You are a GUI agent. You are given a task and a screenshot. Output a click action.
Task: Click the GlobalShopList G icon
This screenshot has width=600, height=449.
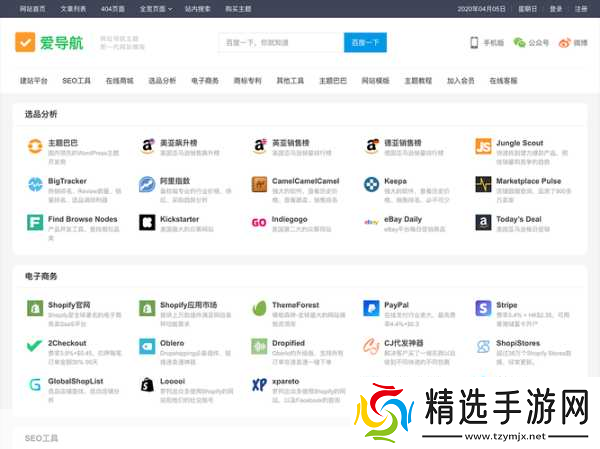[35, 384]
